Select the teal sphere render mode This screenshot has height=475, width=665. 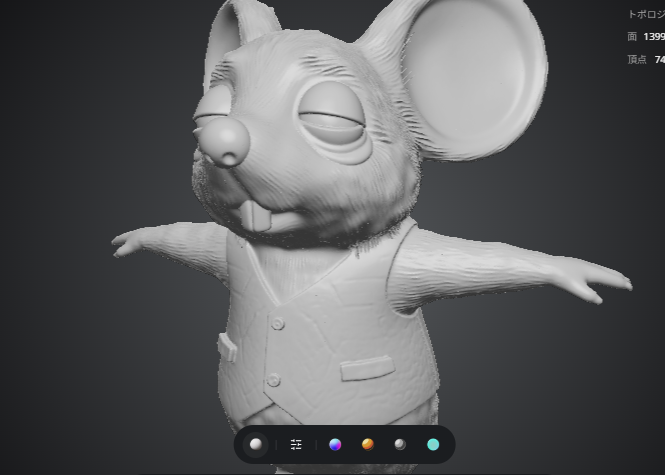click(433, 444)
